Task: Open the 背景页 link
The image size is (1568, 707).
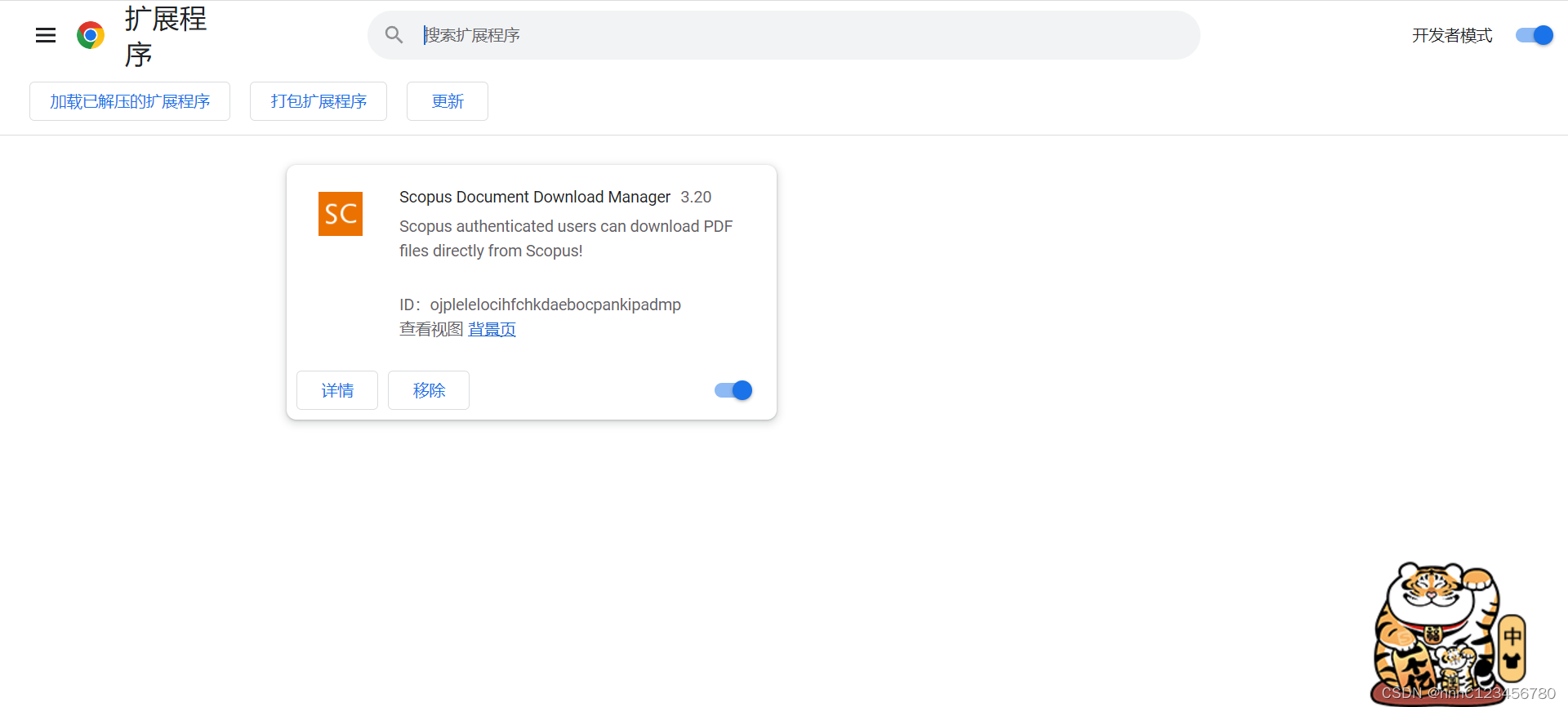Action: 492,329
